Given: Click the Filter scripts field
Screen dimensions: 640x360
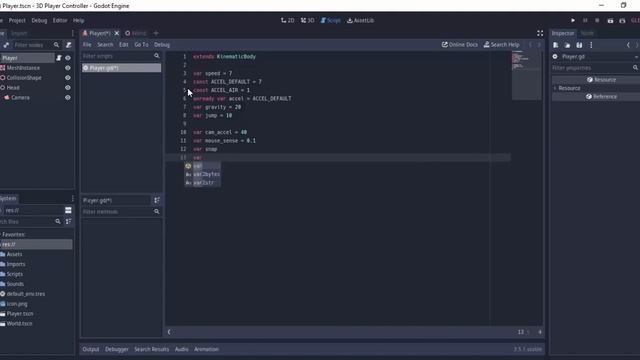Looking at the screenshot, I should pos(121,56).
